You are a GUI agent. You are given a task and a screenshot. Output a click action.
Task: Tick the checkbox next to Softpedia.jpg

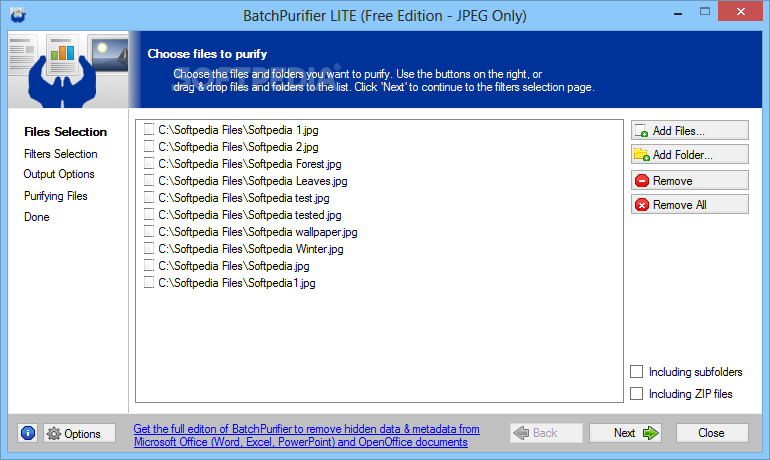(149, 265)
